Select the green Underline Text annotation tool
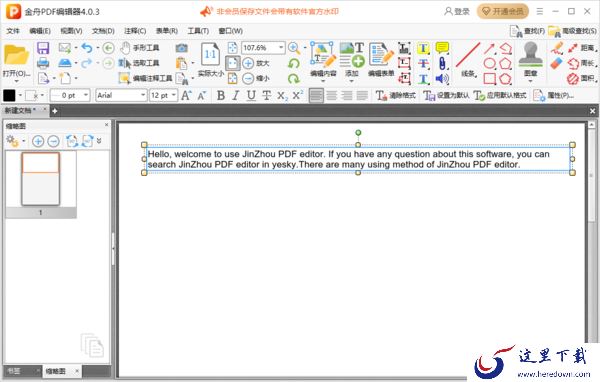This screenshot has width=600, height=382. click(x=423, y=79)
